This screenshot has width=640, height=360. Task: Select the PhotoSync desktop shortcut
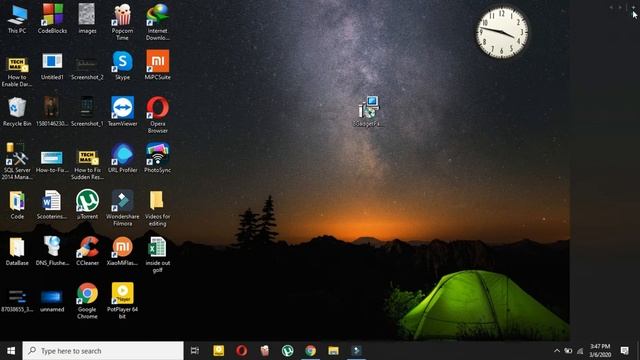158,159
